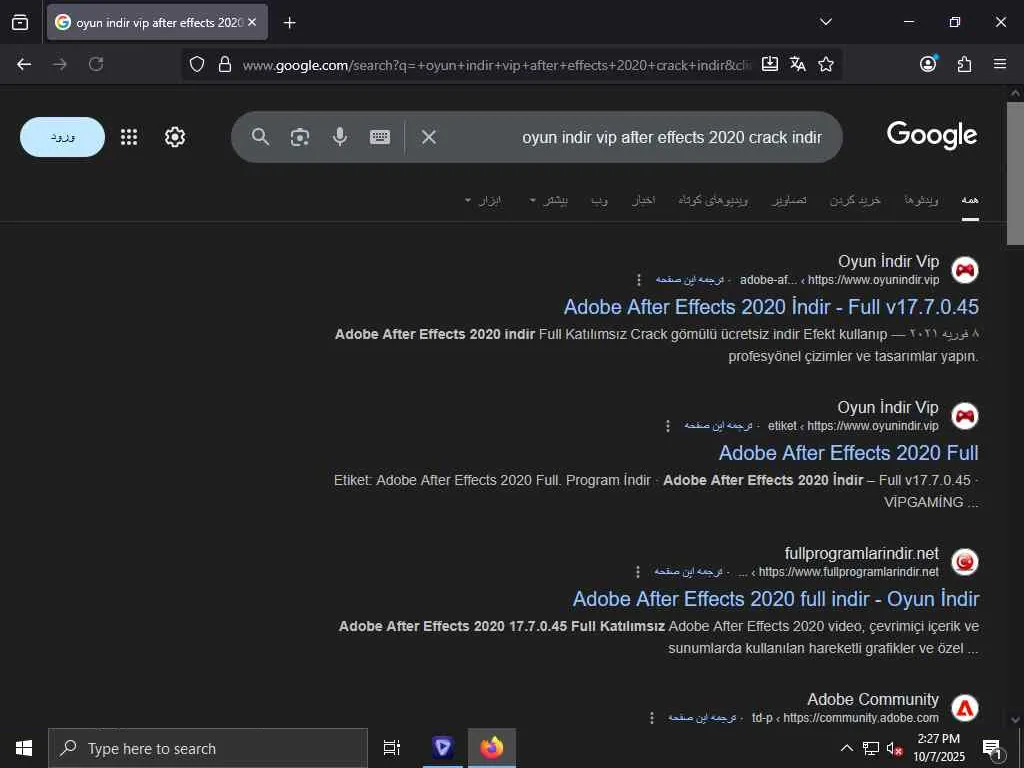Switch to the 'وب' (Web) tab
This screenshot has width=1024, height=768.
tap(600, 200)
